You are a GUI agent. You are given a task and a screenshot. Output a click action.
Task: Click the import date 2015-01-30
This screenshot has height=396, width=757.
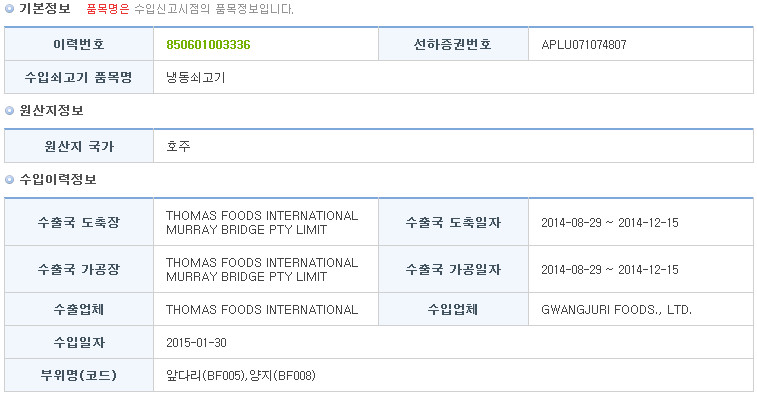coord(196,343)
